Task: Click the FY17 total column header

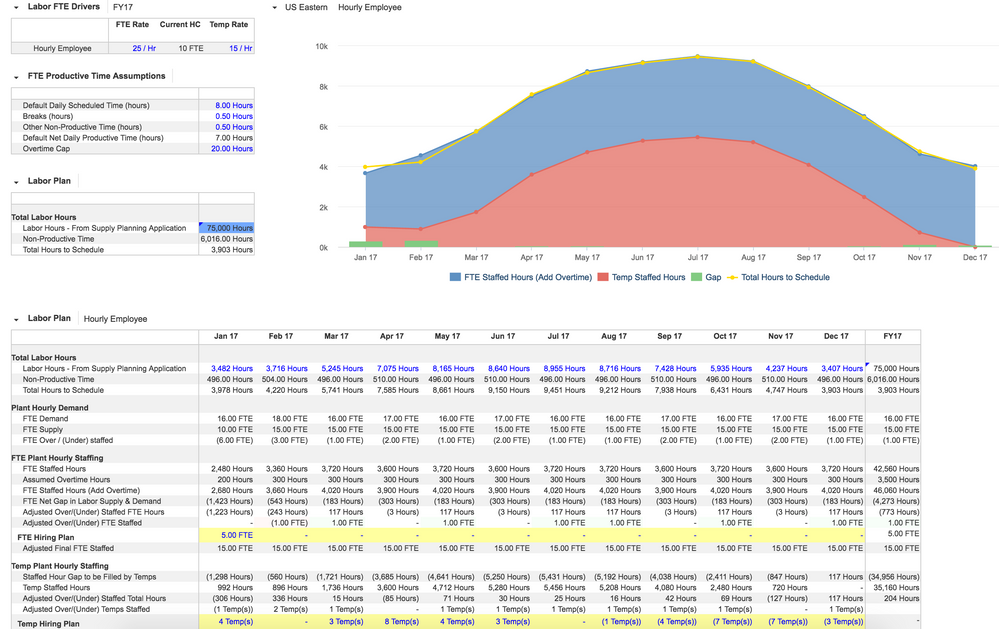Action: pos(893,336)
